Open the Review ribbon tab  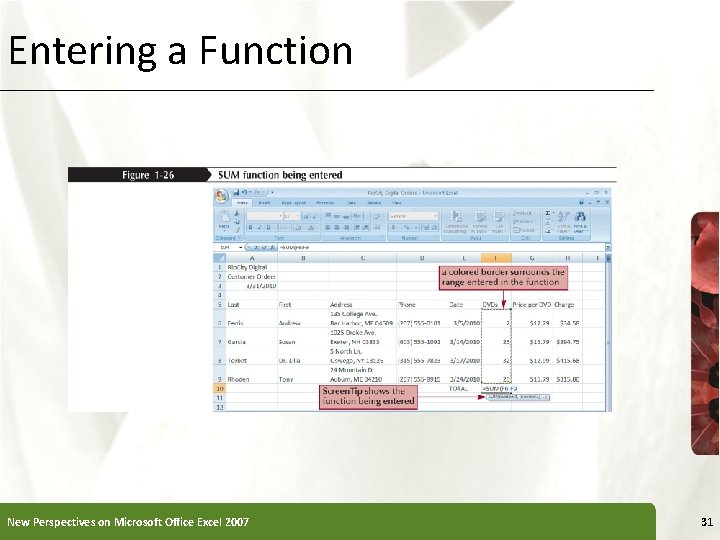374,202
